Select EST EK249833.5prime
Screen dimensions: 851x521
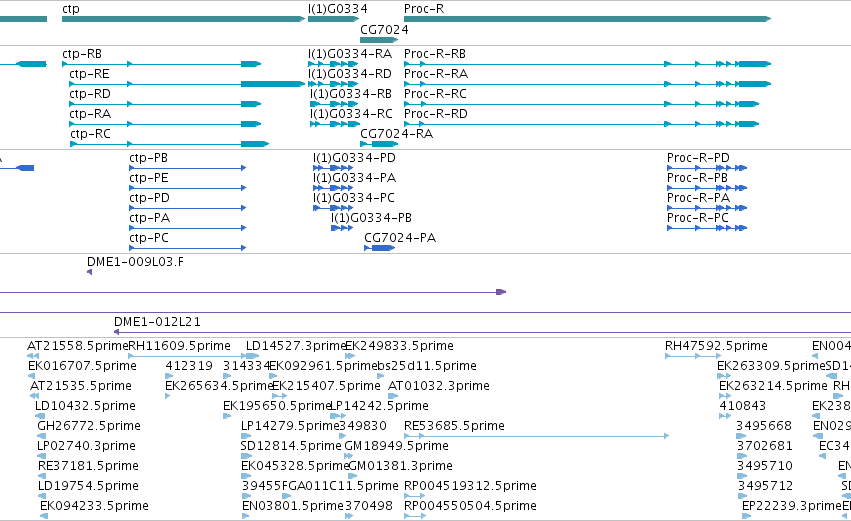point(350,357)
